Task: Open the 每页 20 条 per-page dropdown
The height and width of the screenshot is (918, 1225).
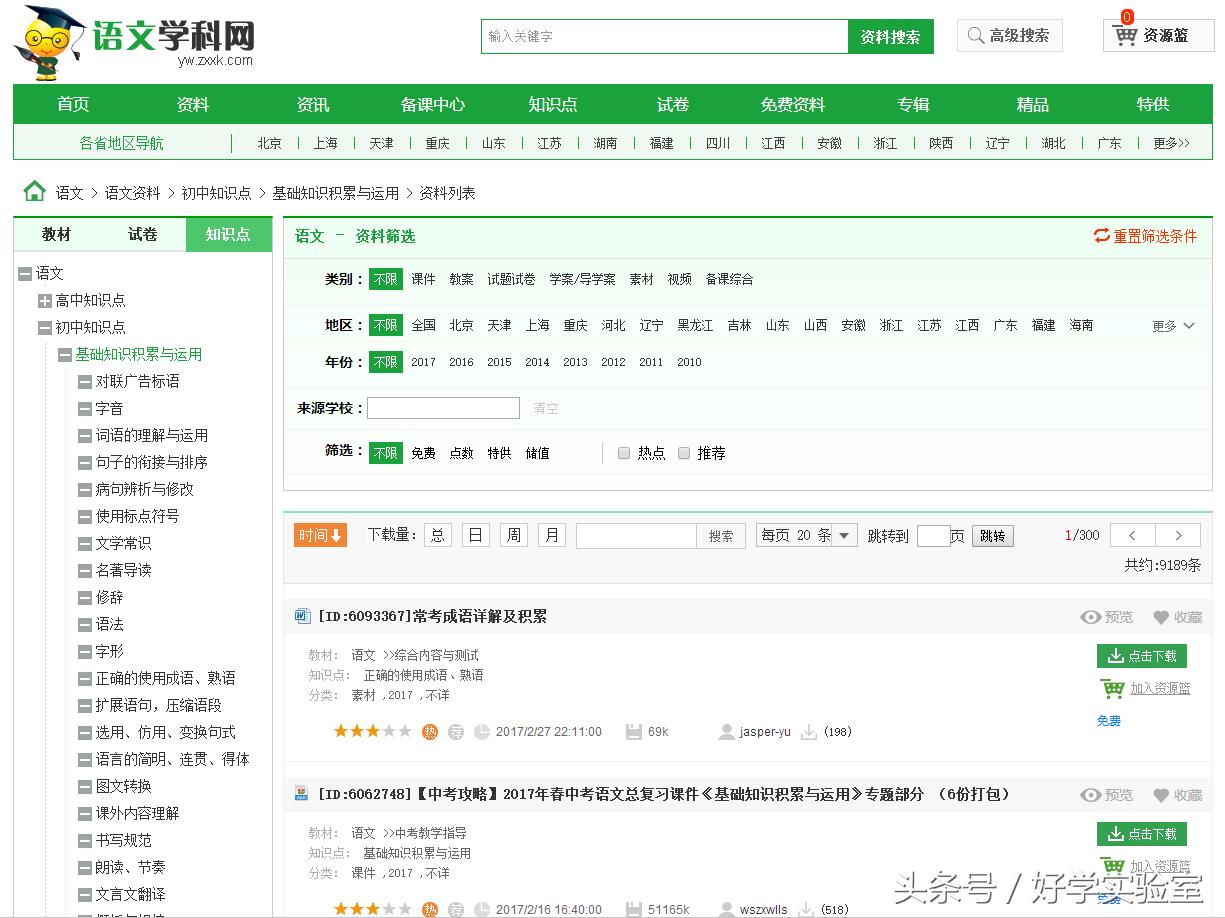Action: point(806,535)
